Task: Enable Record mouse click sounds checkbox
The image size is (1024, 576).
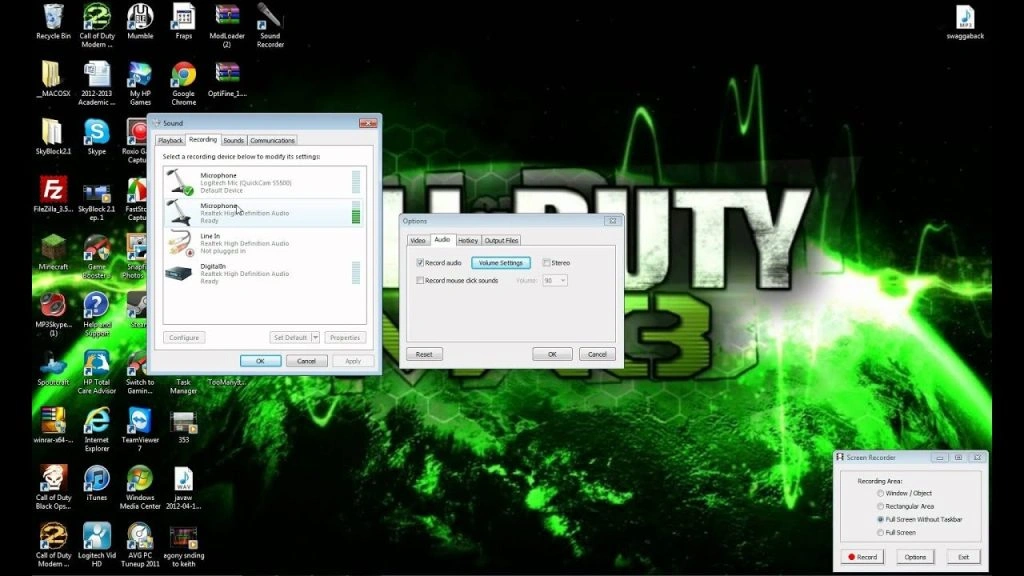Action: click(x=420, y=280)
